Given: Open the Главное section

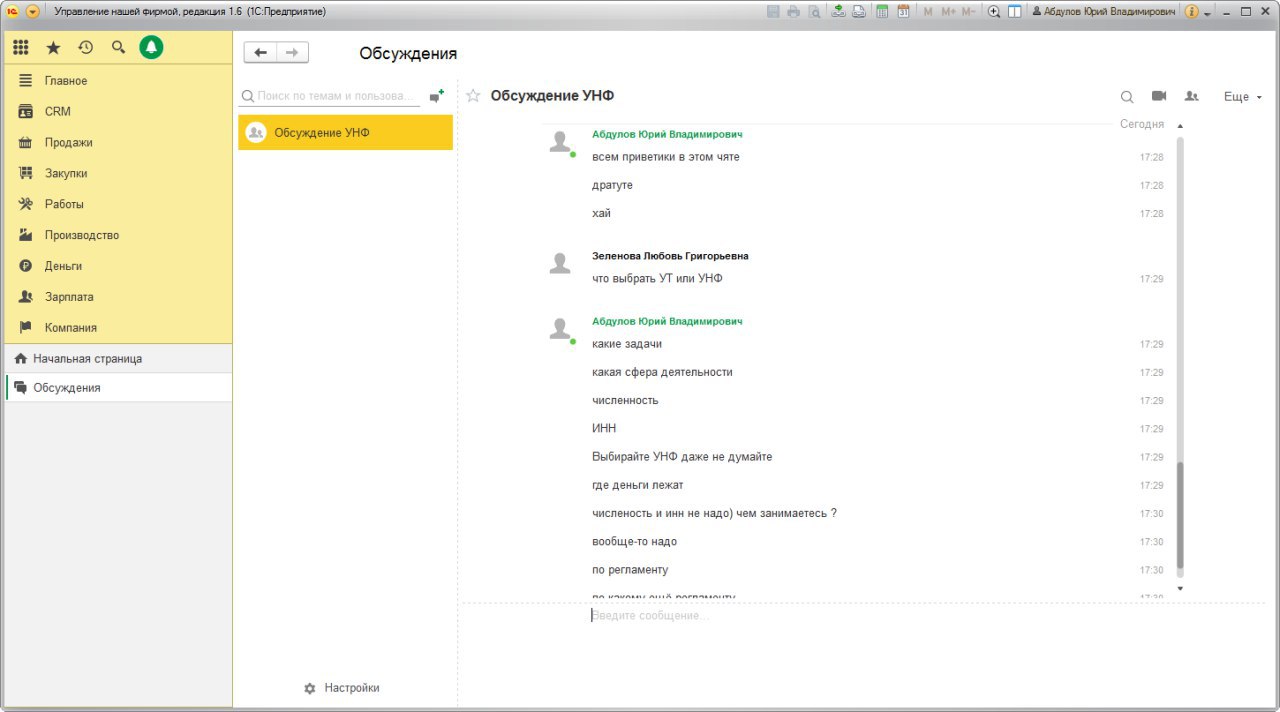Looking at the screenshot, I should [x=118, y=81].
